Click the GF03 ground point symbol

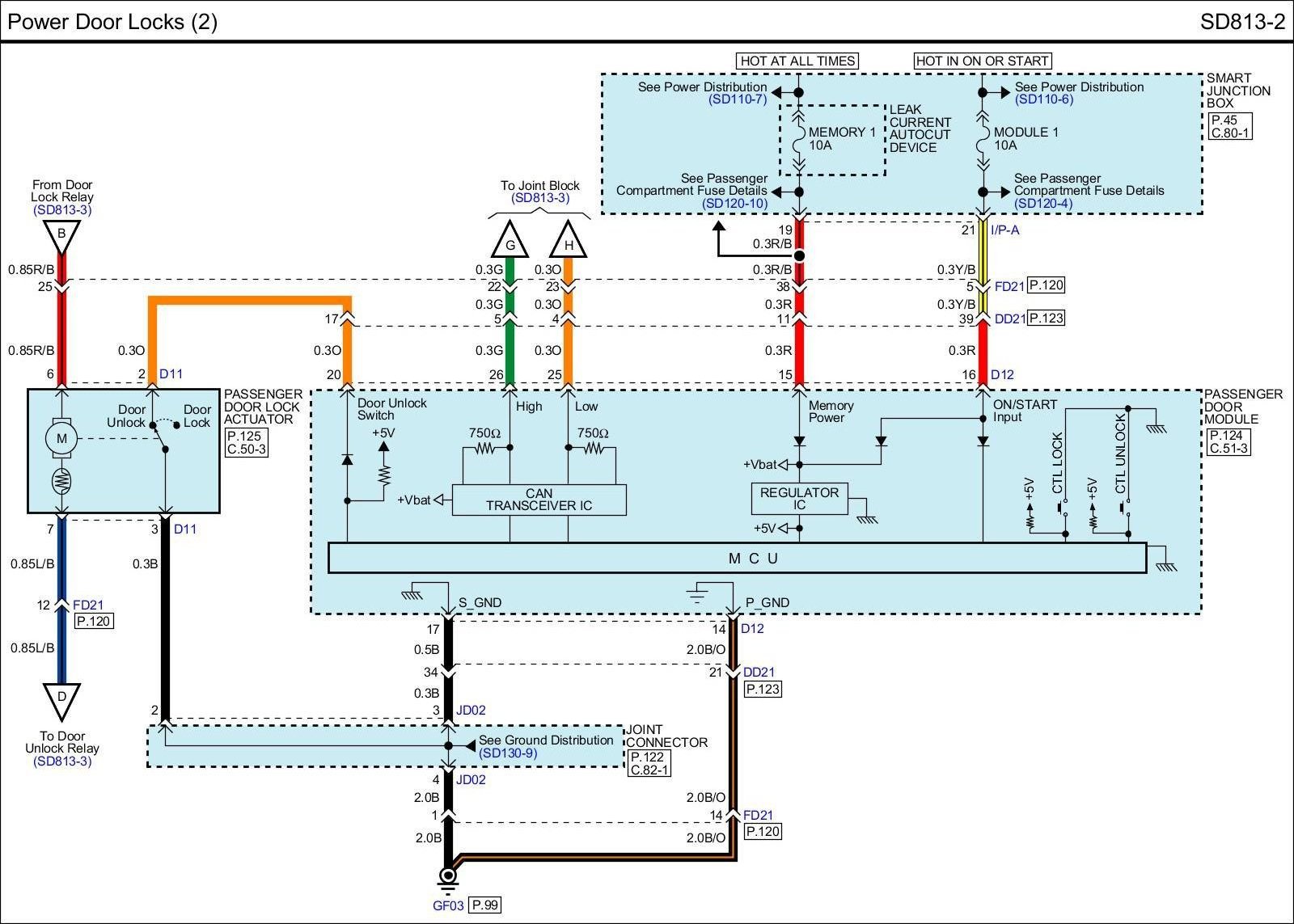(x=447, y=876)
